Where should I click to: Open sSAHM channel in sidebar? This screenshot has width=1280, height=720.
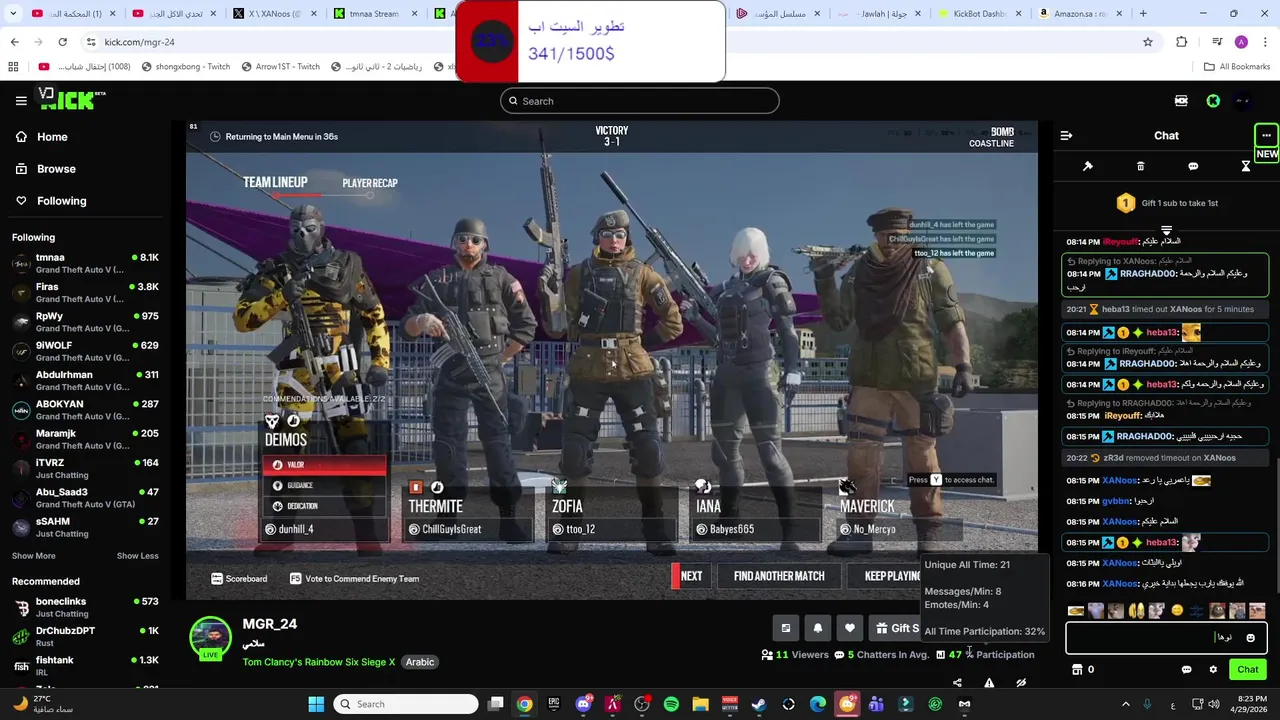(85, 527)
